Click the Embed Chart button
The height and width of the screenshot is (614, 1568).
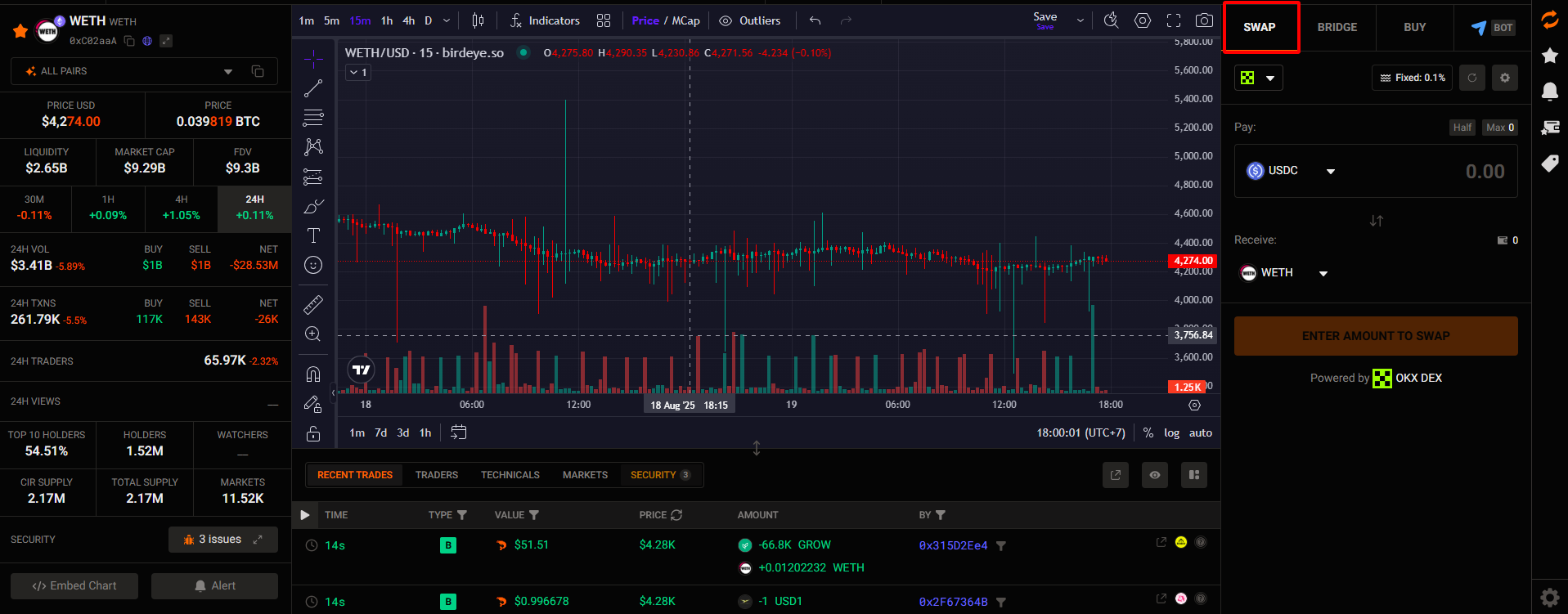(x=74, y=586)
